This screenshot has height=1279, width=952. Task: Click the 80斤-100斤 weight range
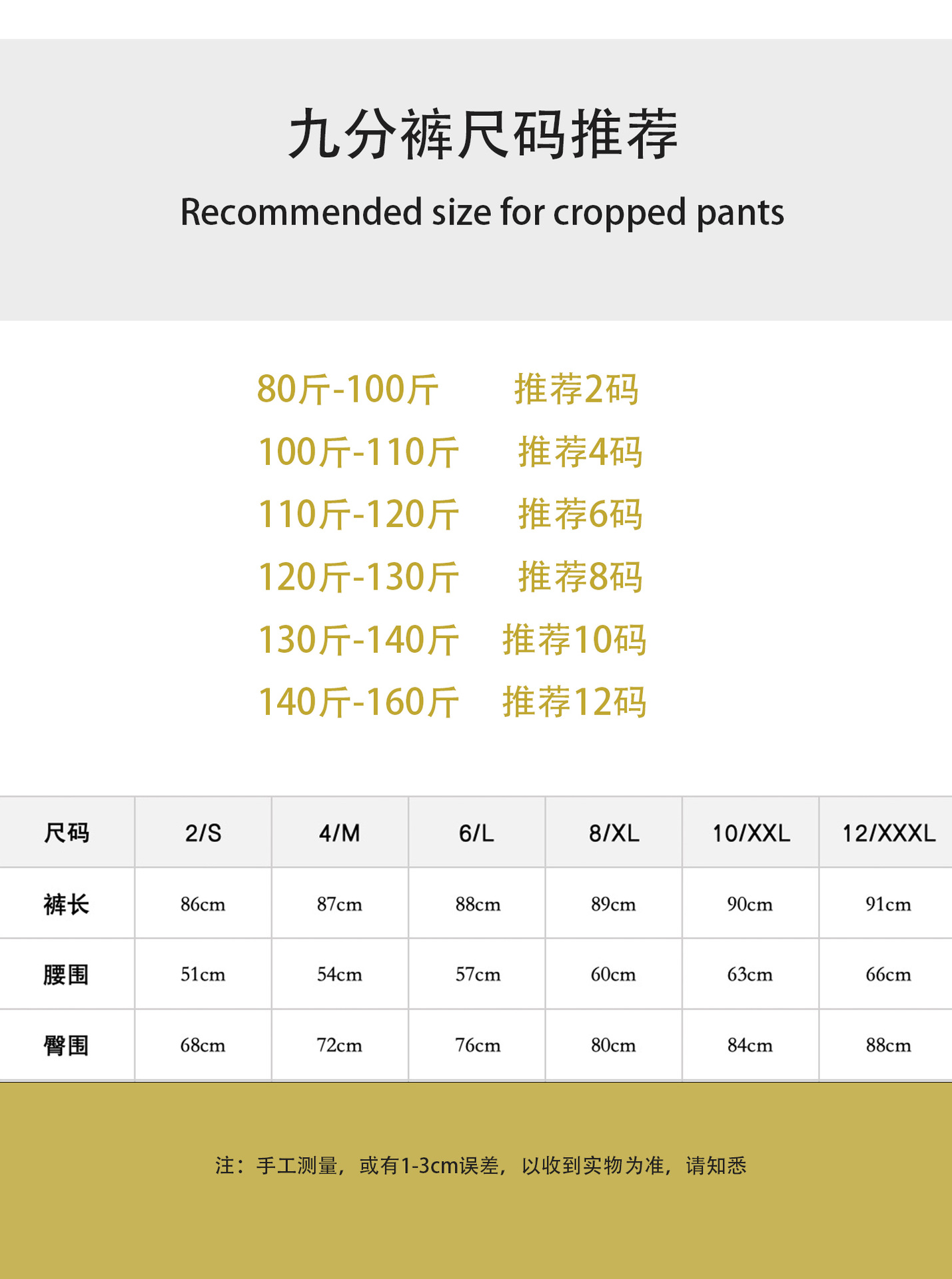(348, 390)
